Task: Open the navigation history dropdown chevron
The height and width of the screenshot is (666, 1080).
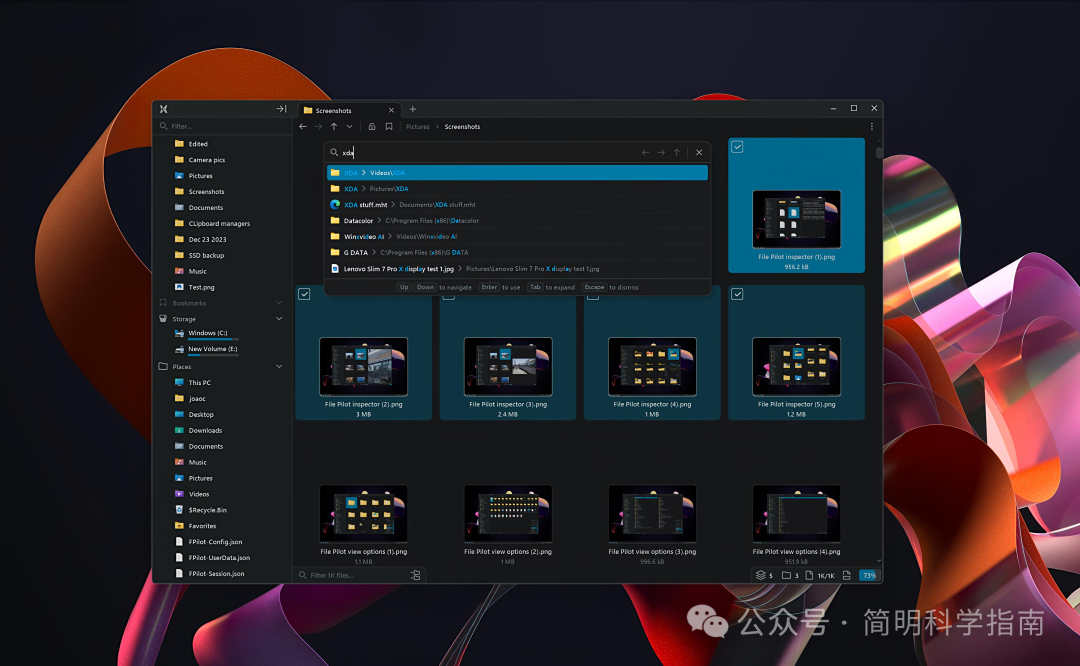Action: [349, 127]
